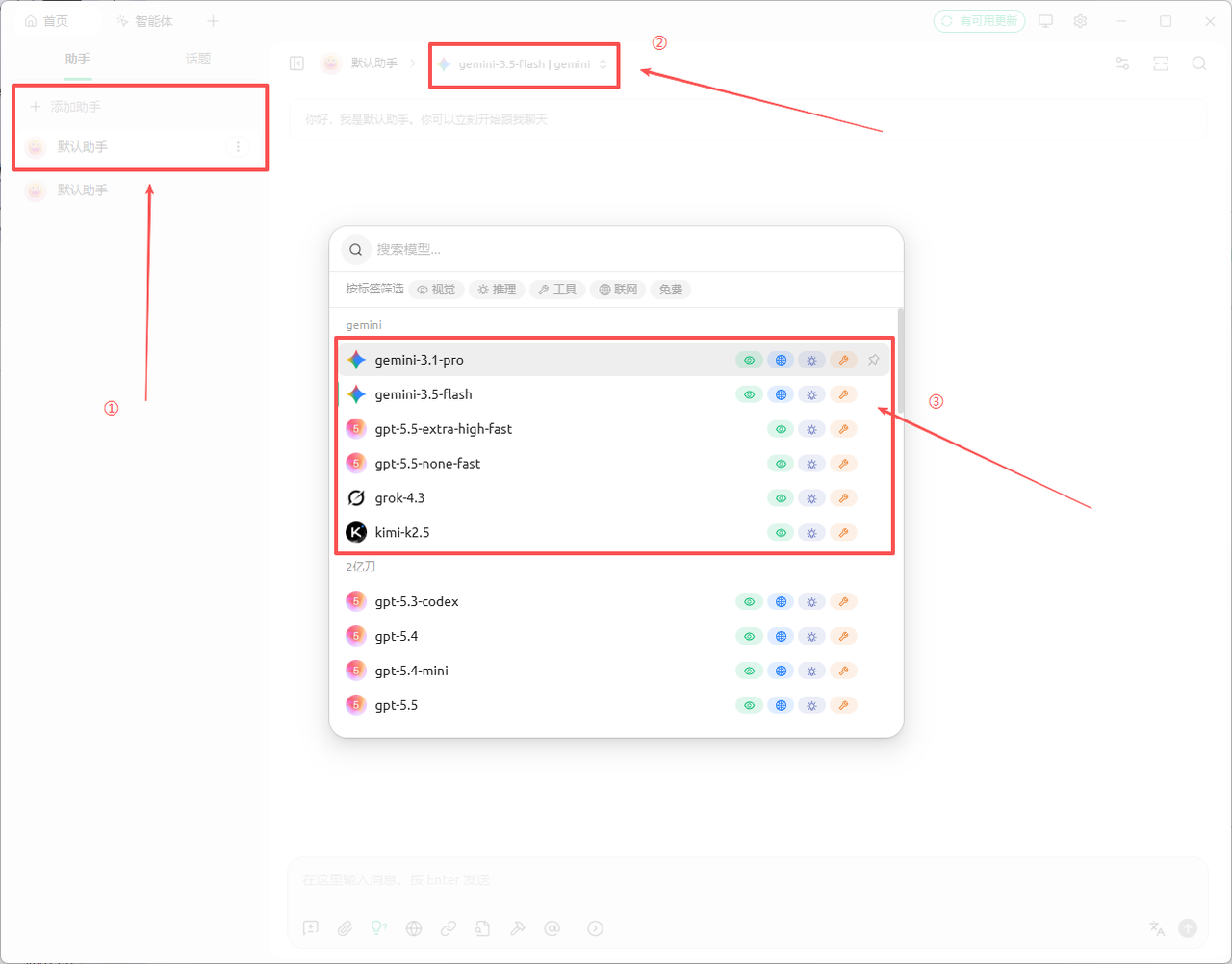Click the gpt-5.4 row in the list

click(x=613, y=637)
